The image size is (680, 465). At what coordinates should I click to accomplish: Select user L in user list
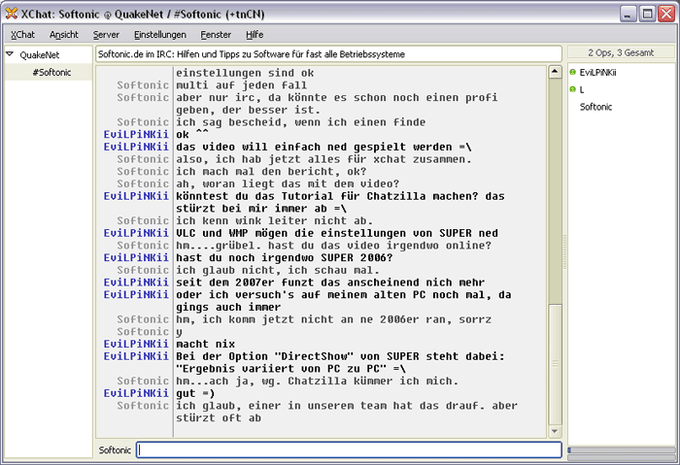[582, 90]
